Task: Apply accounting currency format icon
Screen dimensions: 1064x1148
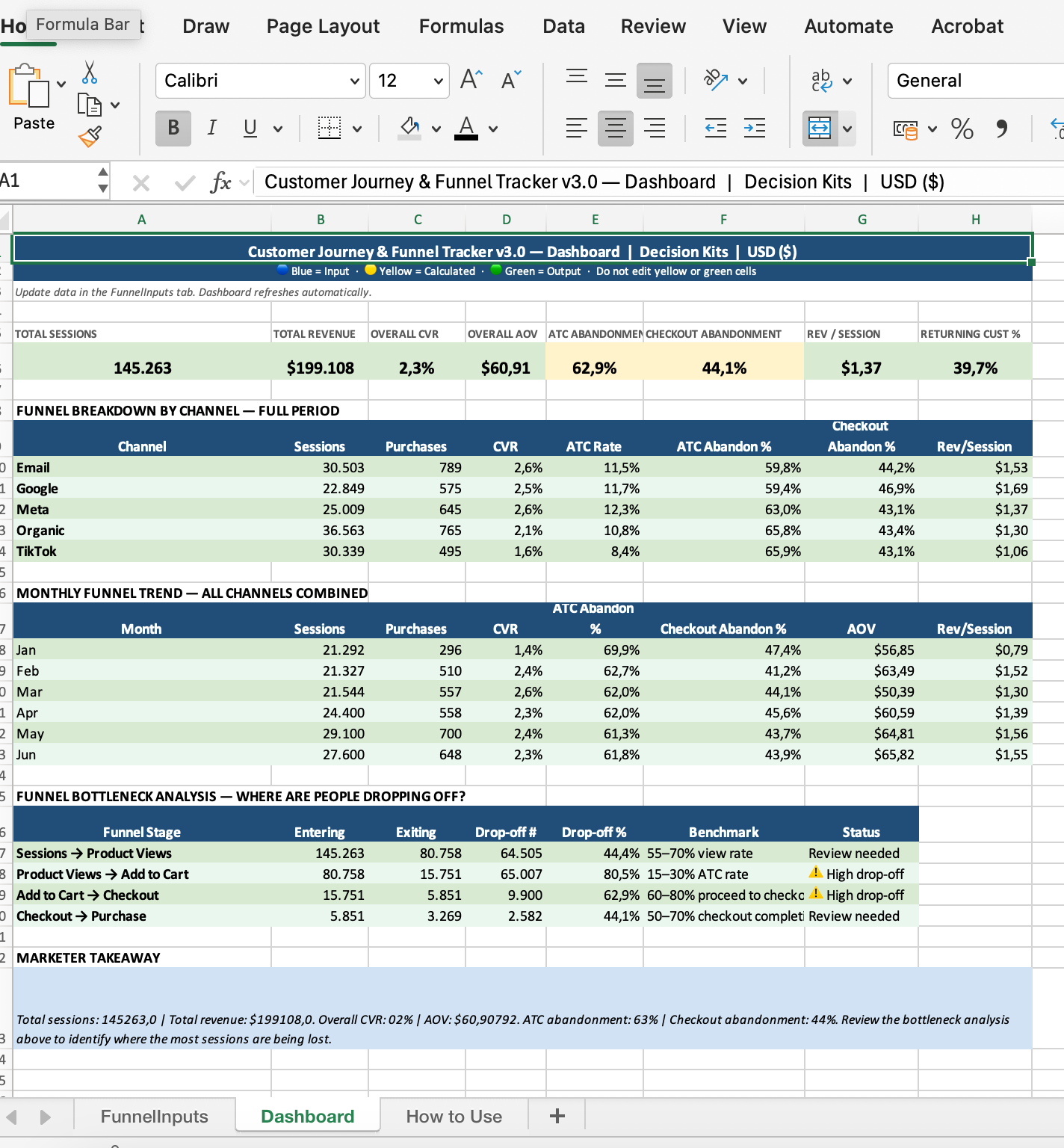Action: [x=906, y=129]
